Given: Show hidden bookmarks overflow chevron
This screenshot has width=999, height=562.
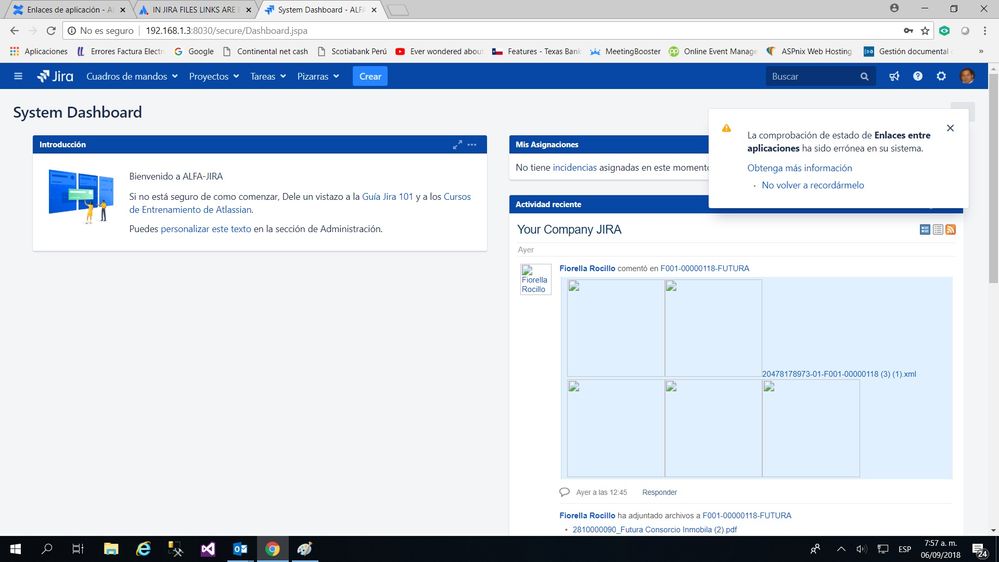Looking at the screenshot, I should pos(981,51).
